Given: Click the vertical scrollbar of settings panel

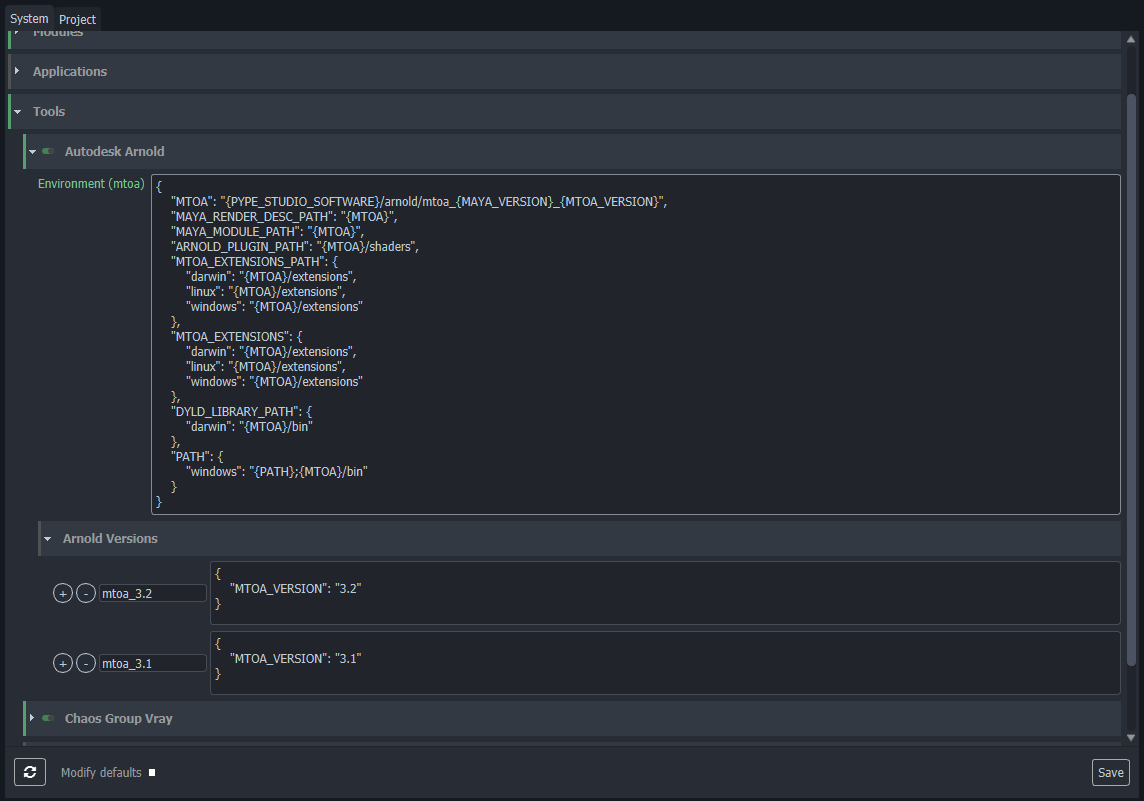Looking at the screenshot, I should tap(1131, 380).
